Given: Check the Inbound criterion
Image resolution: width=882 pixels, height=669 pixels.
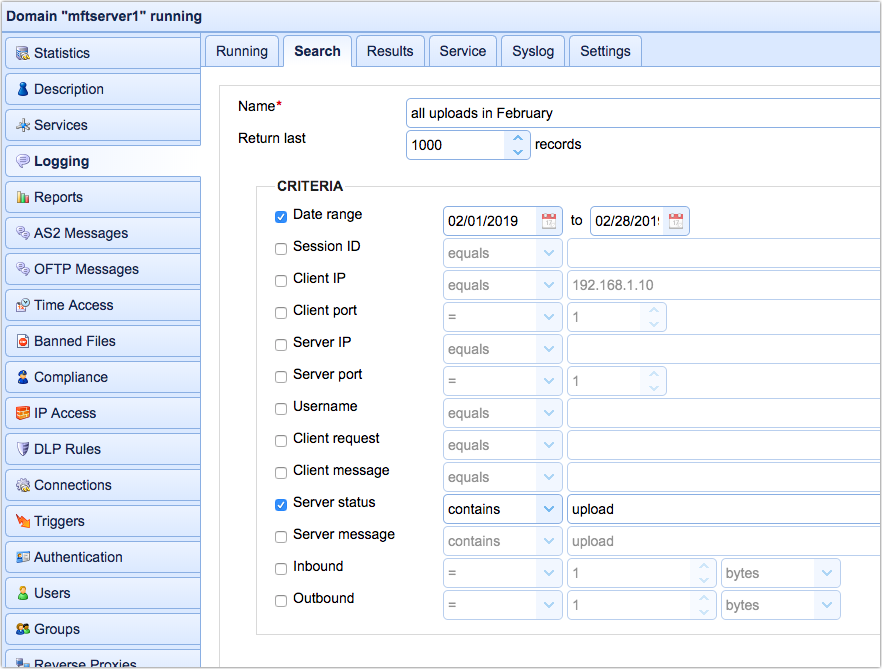Looking at the screenshot, I should pyautogui.click(x=281, y=567).
